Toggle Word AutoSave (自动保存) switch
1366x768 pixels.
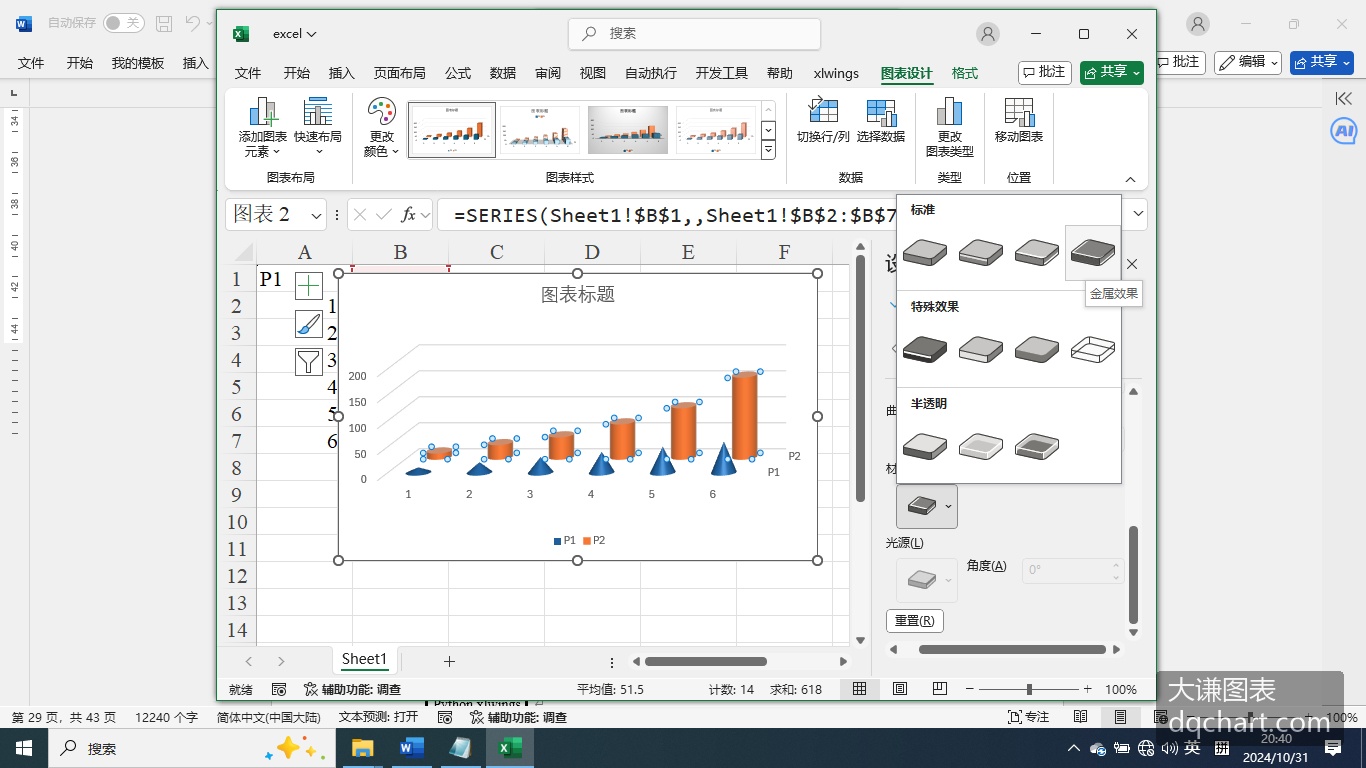(123, 23)
